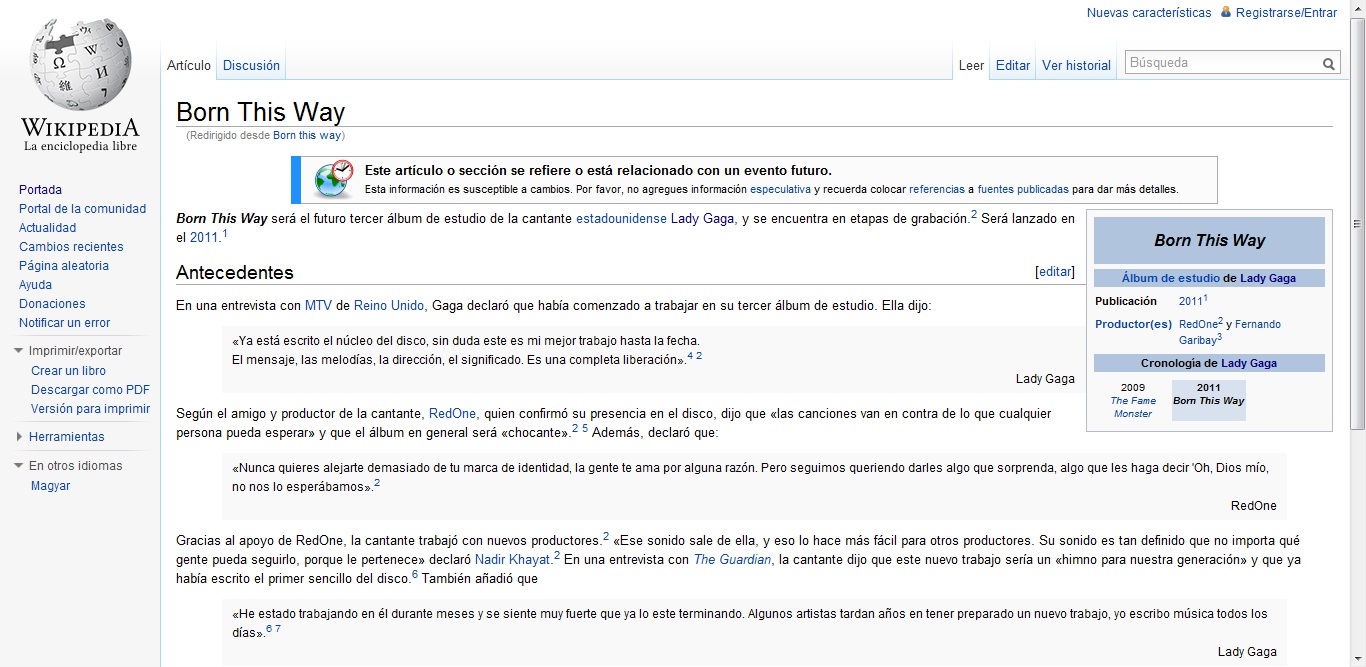Image resolution: width=1366 pixels, height=667 pixels.
Task: Edit the Antecedentes section via [editar]
Action: tap(1055, 272)
